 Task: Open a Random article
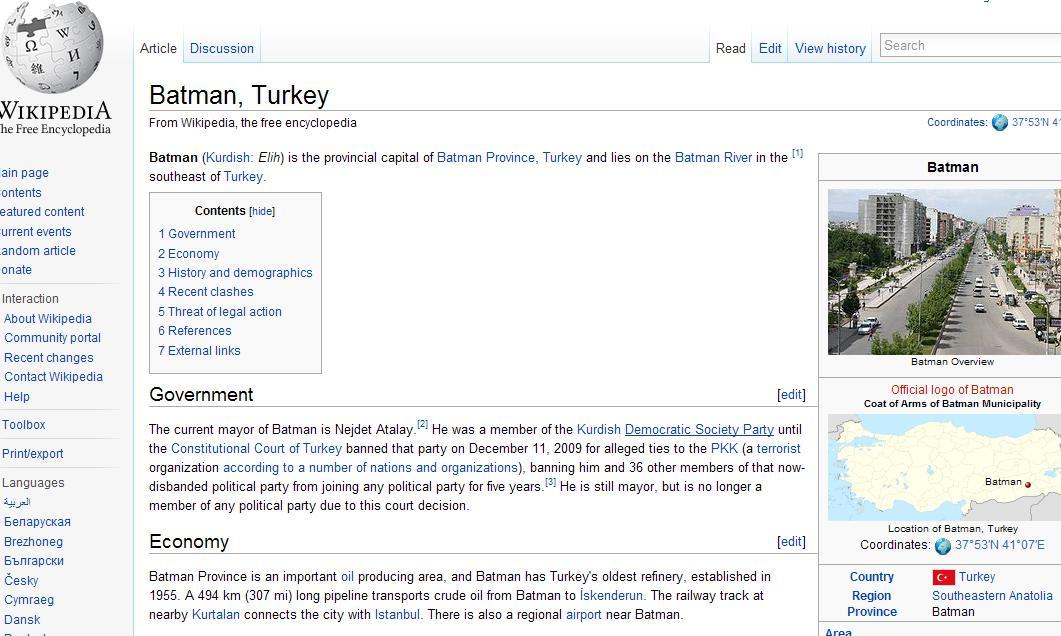pyautogui.click(x=38, y=251)
